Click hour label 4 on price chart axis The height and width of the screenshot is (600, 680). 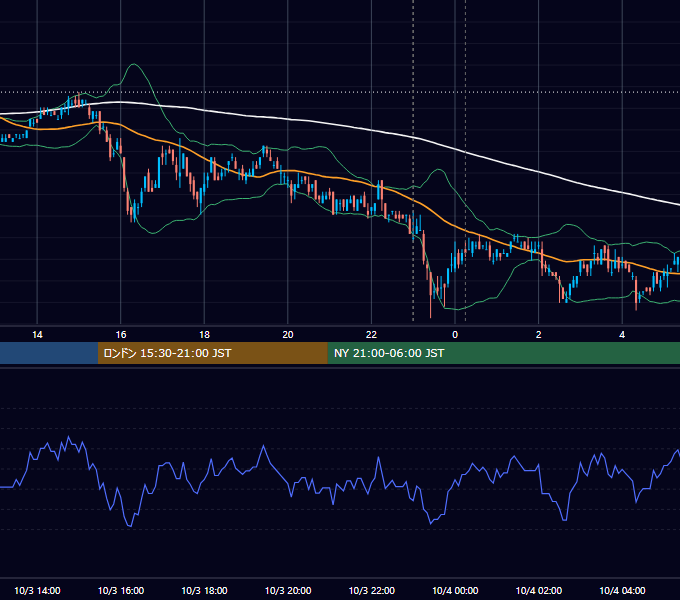622,335
